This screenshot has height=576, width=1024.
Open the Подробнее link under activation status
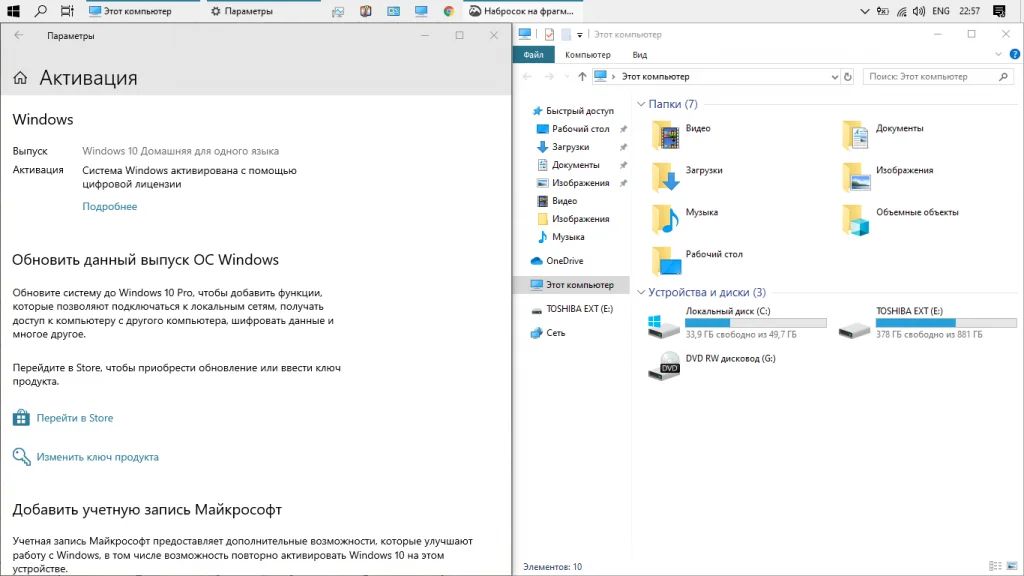[x=110, y=206]
